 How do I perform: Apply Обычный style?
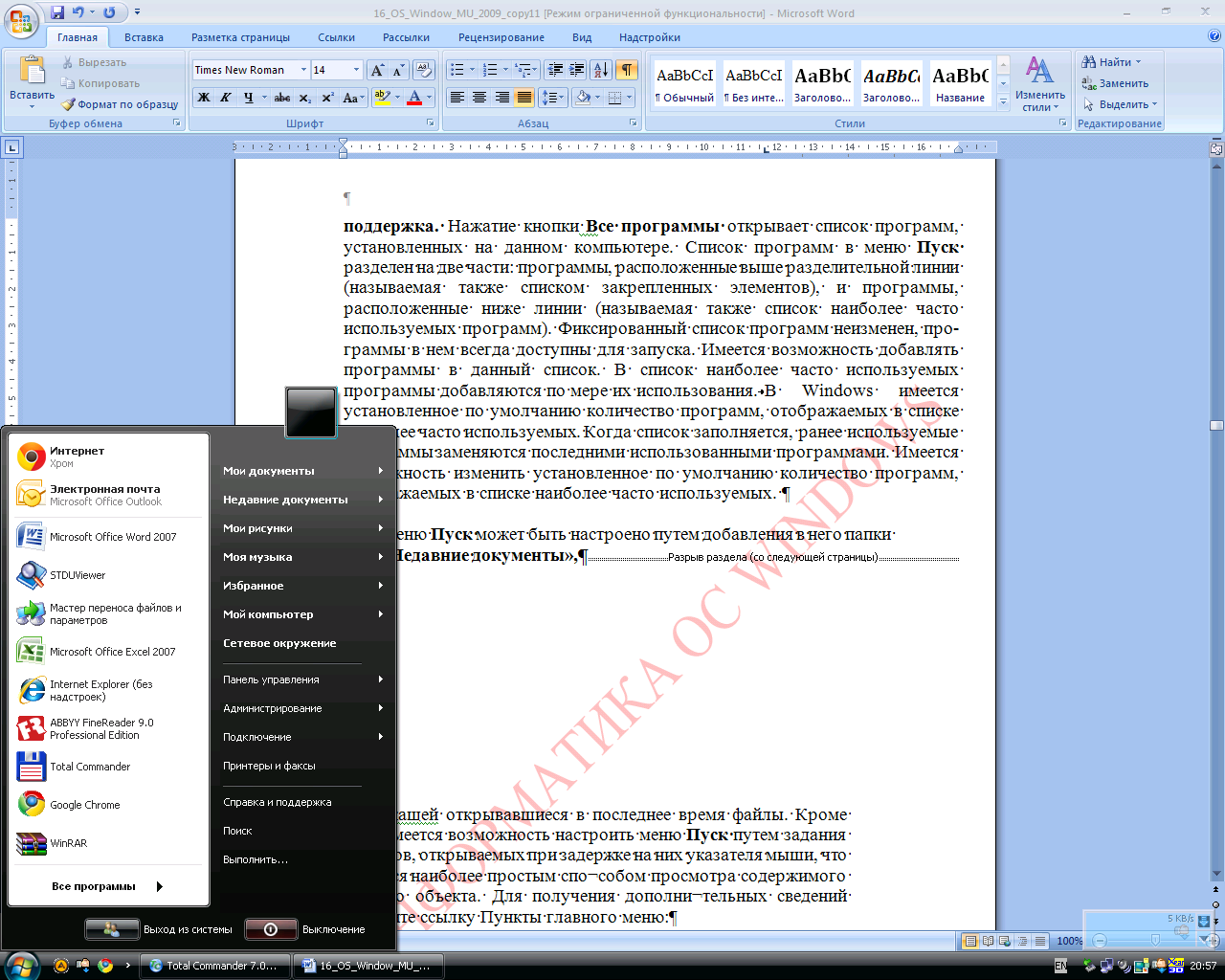click(684, 84)
